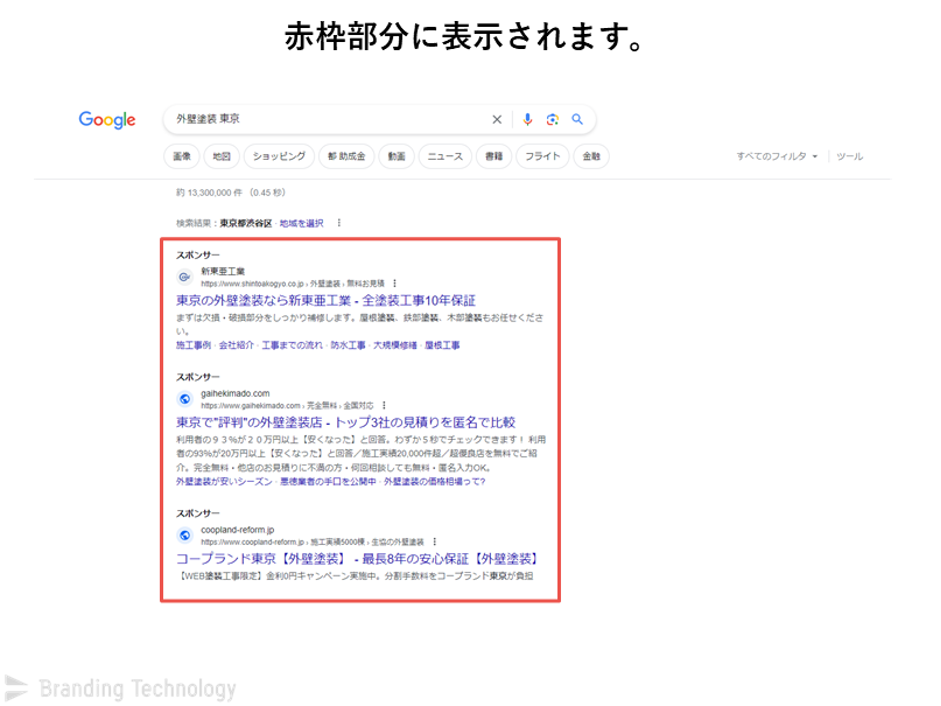The image size is (941, 706).
Task: Click the 新東亜工業 site favicon
Action: click(185, 277)
